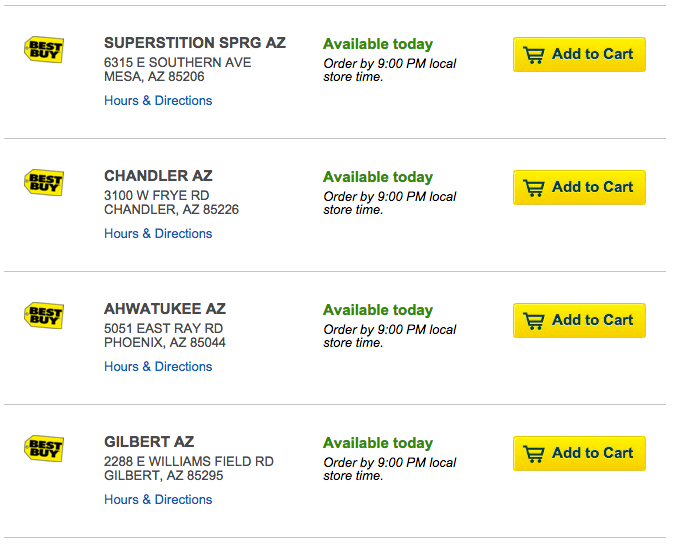Click the Best Buy logo beside Ahwatukee AZ
683x547 pixels.
pos(44,315)
